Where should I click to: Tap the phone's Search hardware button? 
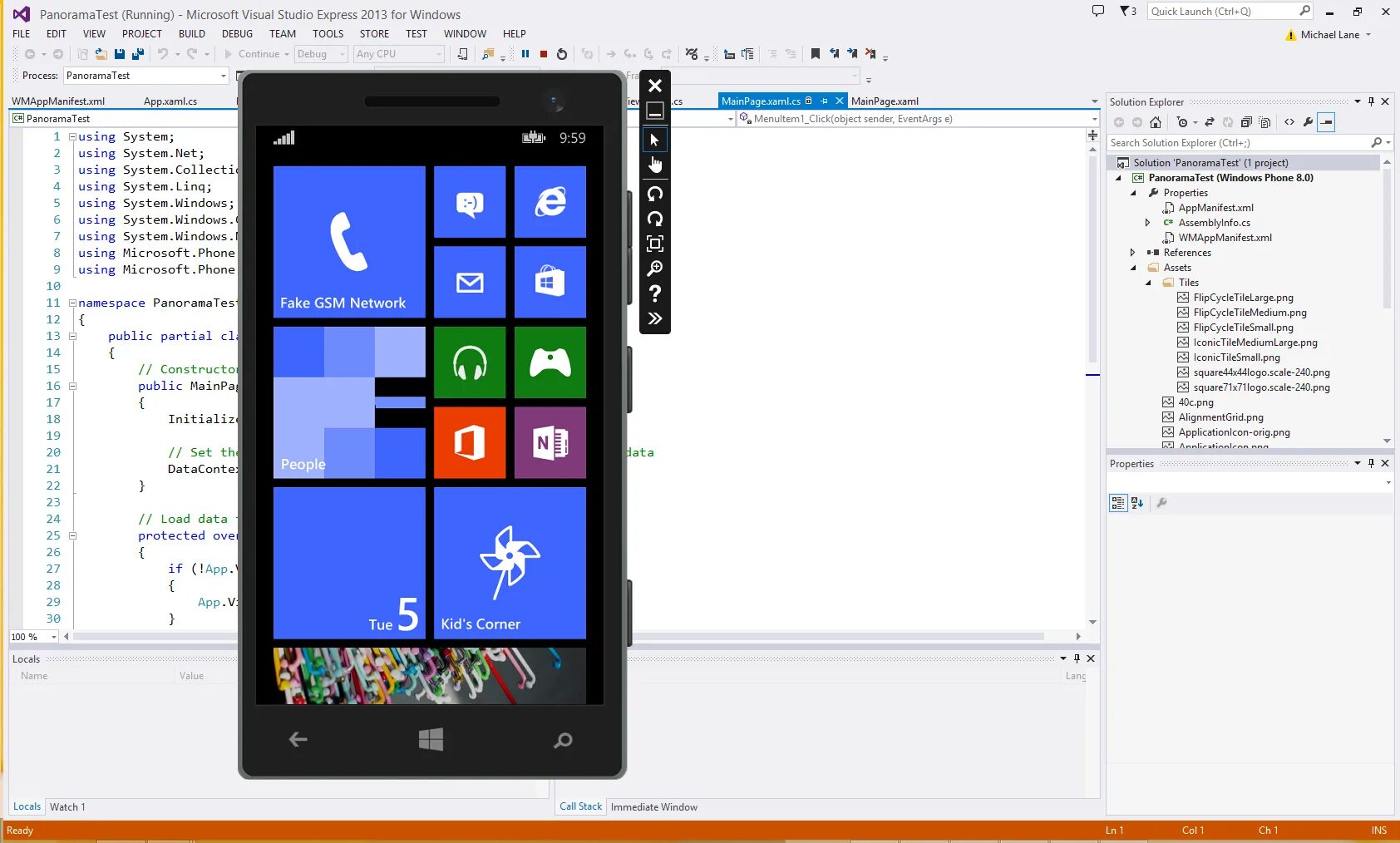click(563, 740)
